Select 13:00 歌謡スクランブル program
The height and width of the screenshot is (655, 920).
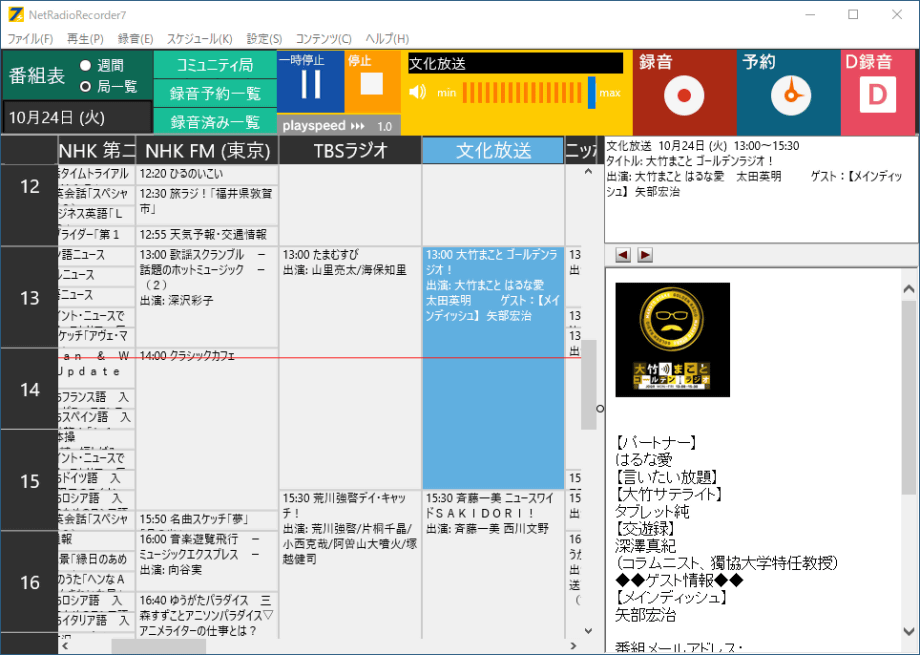[x=208, y=297]
